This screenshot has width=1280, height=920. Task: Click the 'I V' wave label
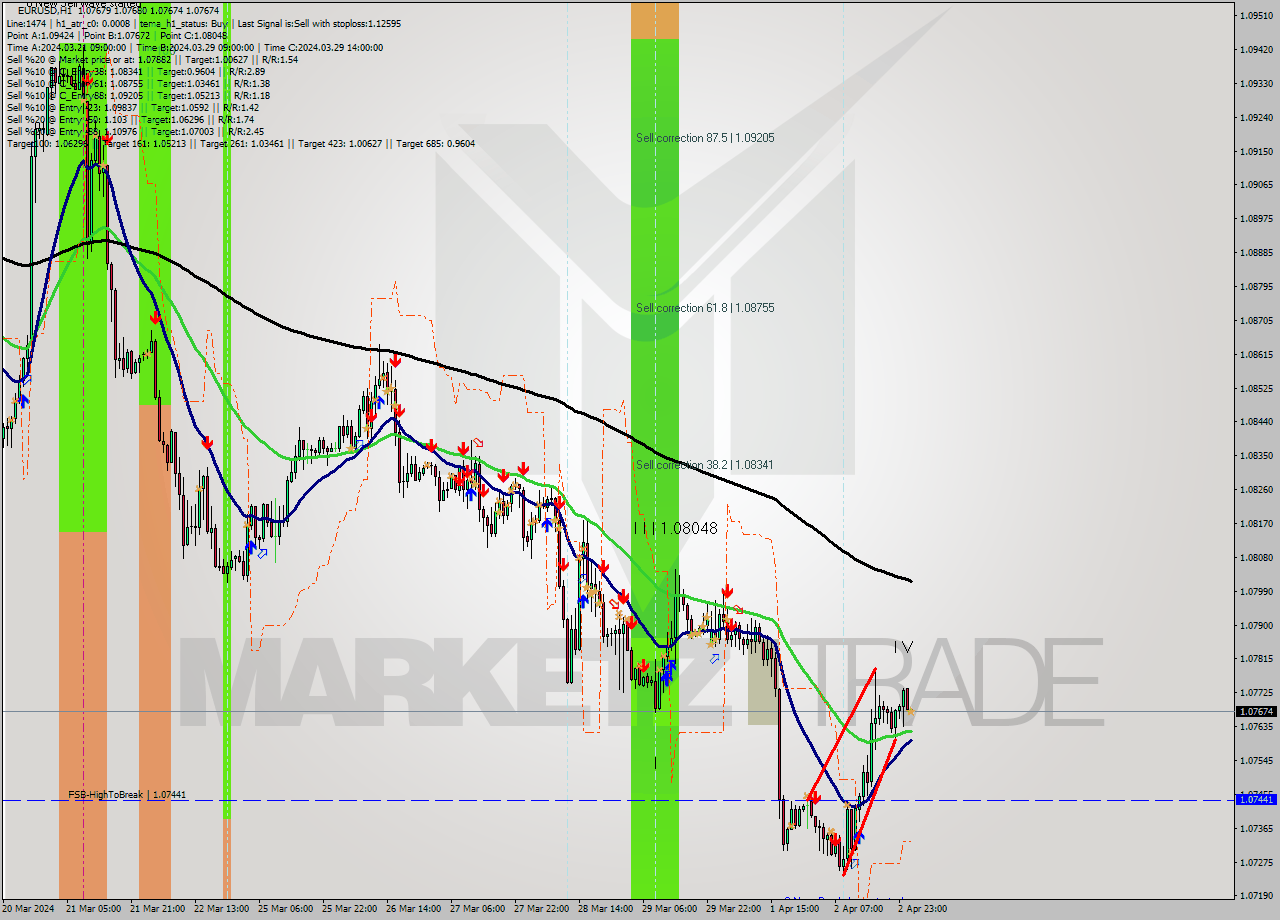[903, 647]
